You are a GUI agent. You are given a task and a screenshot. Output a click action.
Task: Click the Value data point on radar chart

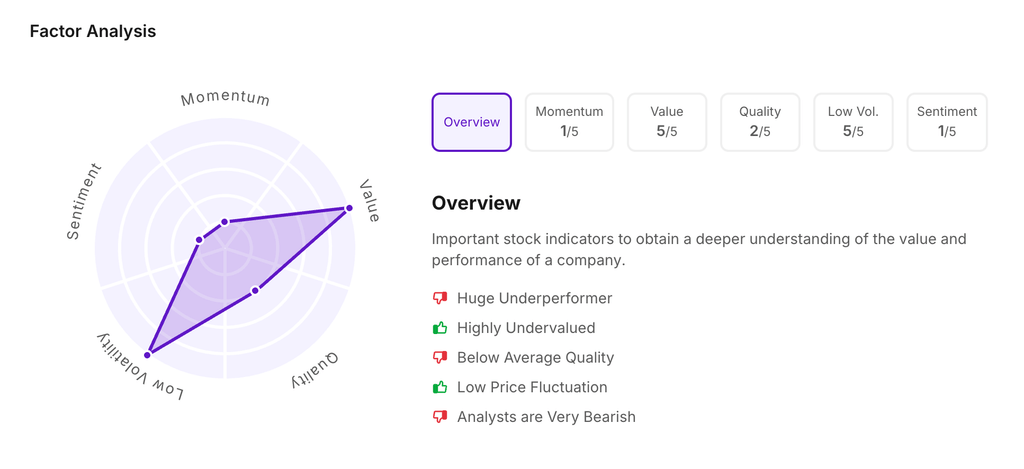[x=349, y=208]
